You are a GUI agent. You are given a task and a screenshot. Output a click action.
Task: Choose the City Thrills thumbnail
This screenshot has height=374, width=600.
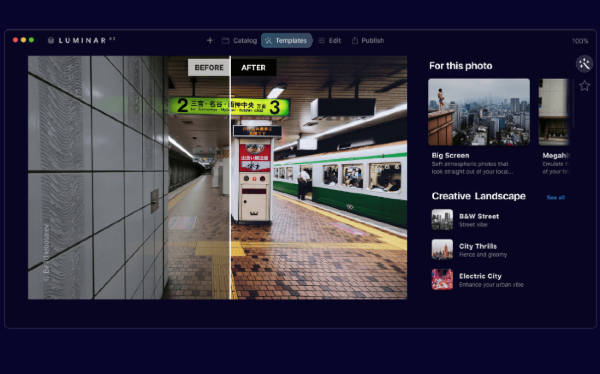coord(442,249)
